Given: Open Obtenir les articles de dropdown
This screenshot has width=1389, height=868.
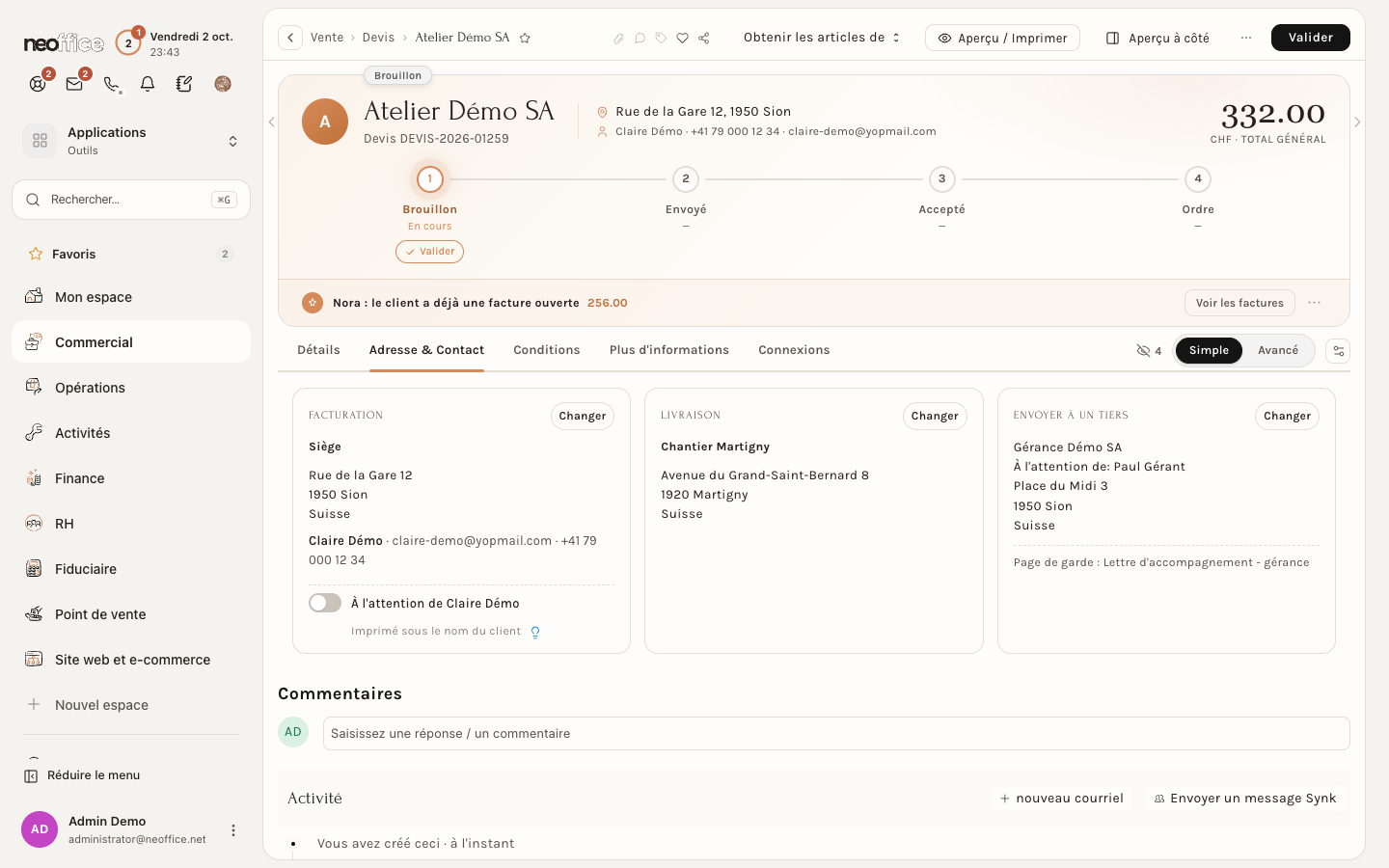Looking at the screenshot, I should pyautogui.click(x=822, y=38).
